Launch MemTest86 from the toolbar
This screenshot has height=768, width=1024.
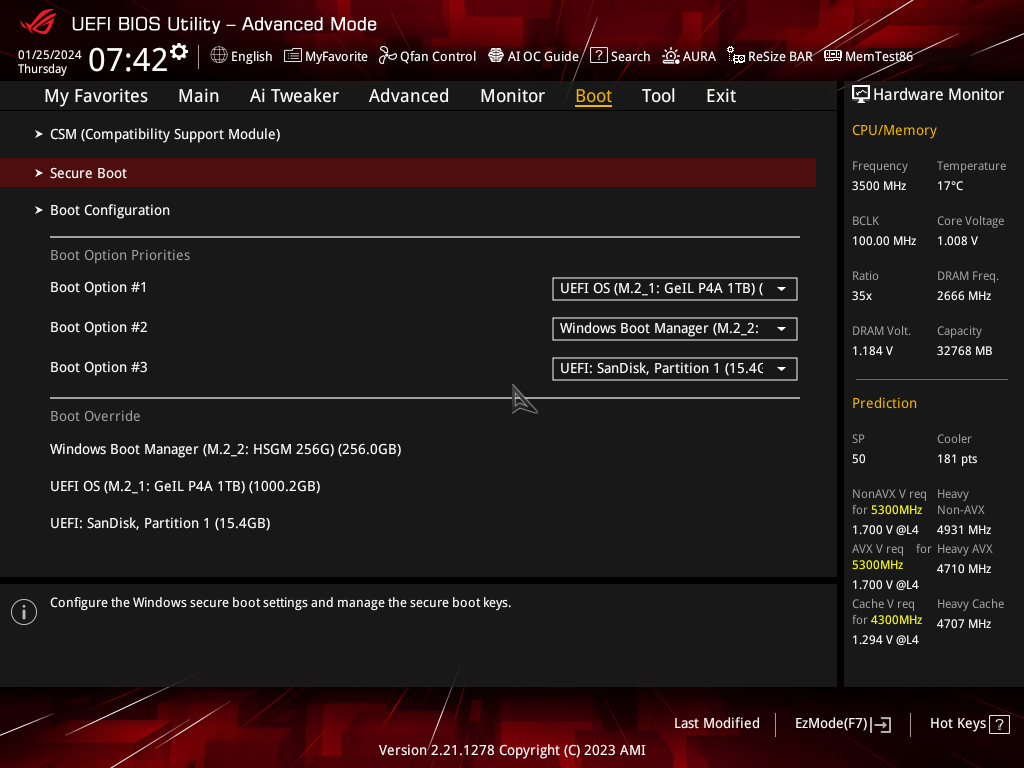[x=868, y=56]
